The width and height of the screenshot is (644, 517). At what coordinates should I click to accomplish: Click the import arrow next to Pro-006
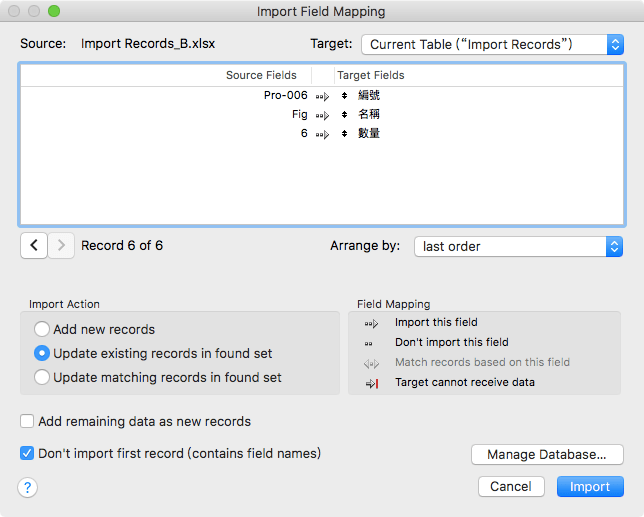[x=321, y=96]
